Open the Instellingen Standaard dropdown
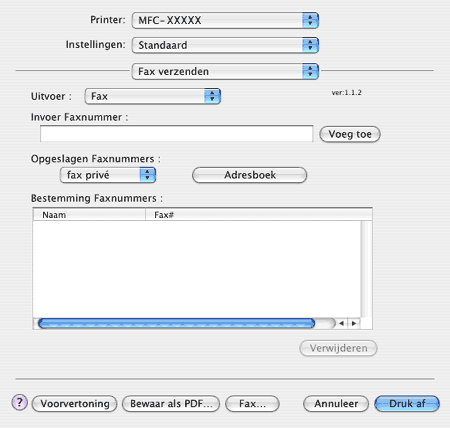 pyautogui.click(x=225, y=45)
